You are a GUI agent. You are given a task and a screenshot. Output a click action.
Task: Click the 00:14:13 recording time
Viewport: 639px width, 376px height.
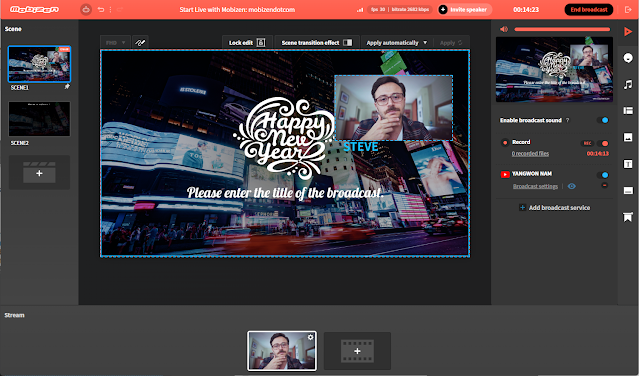pos(597,154)
